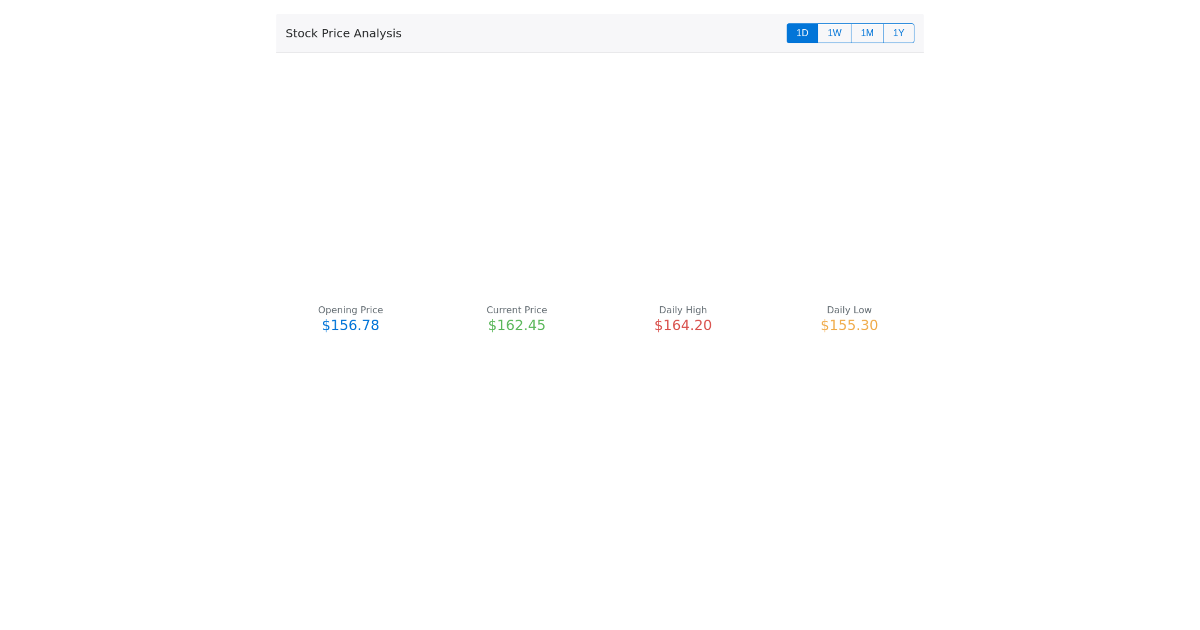Click the Stock Price Analysis title
The height and width of the screenshot is (630, 1200).
(x=343, y=33)
